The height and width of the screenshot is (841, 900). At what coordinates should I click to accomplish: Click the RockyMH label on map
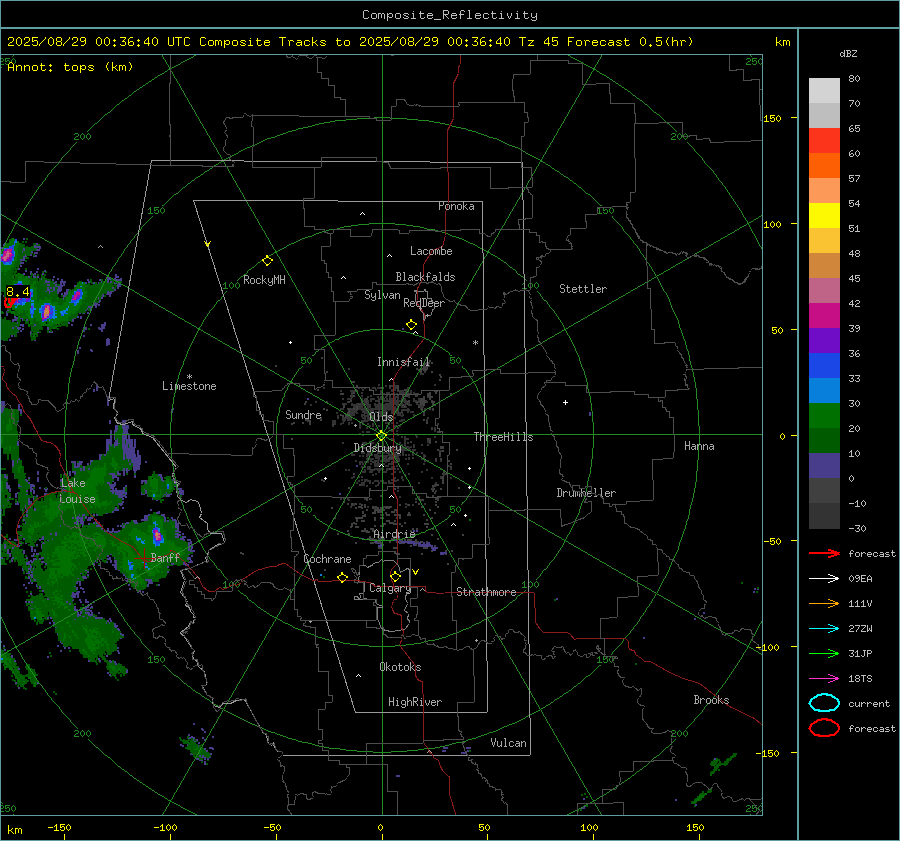[264, 280]
